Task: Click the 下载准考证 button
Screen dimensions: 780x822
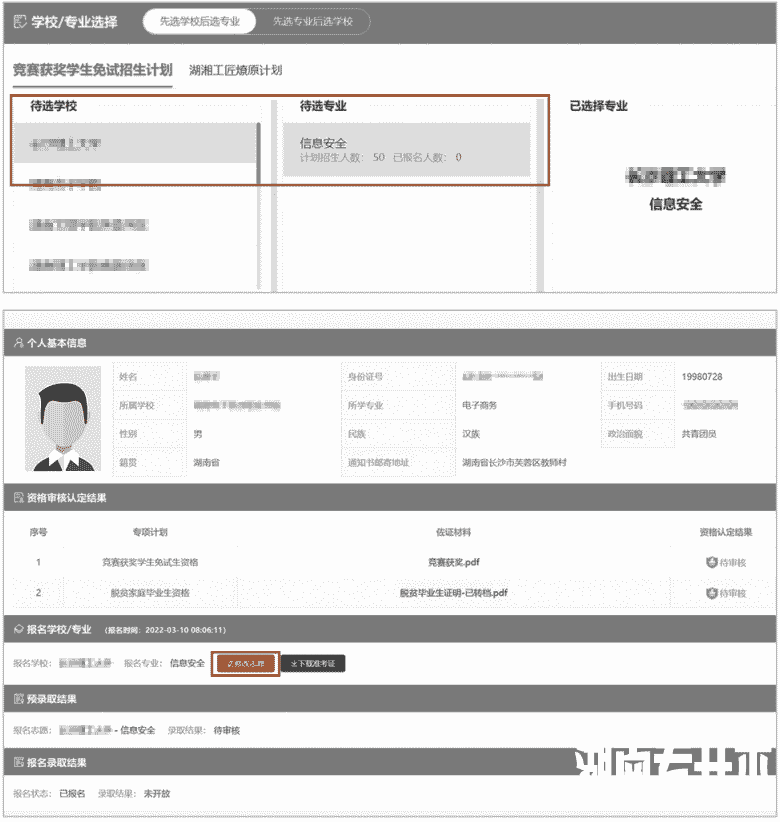Action: click(313, 663)
